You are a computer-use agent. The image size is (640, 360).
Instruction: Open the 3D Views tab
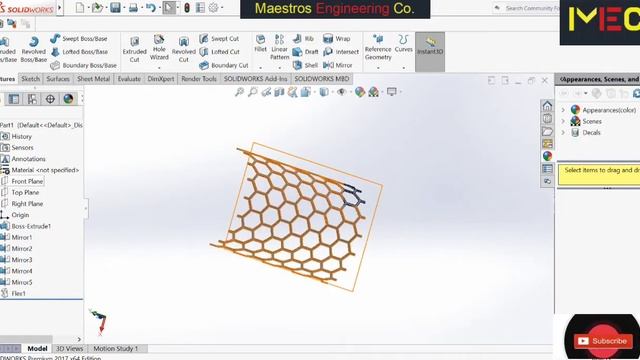[69, 349]
